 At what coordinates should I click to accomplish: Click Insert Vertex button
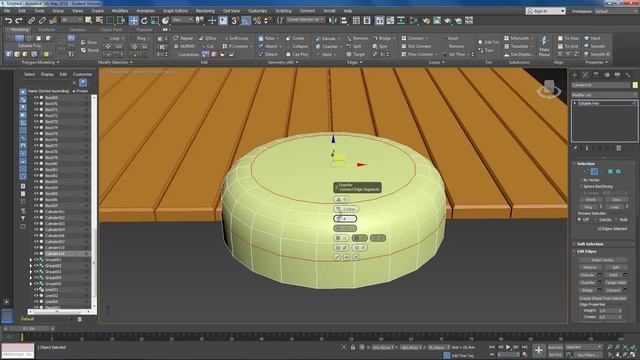click(602, 260)
